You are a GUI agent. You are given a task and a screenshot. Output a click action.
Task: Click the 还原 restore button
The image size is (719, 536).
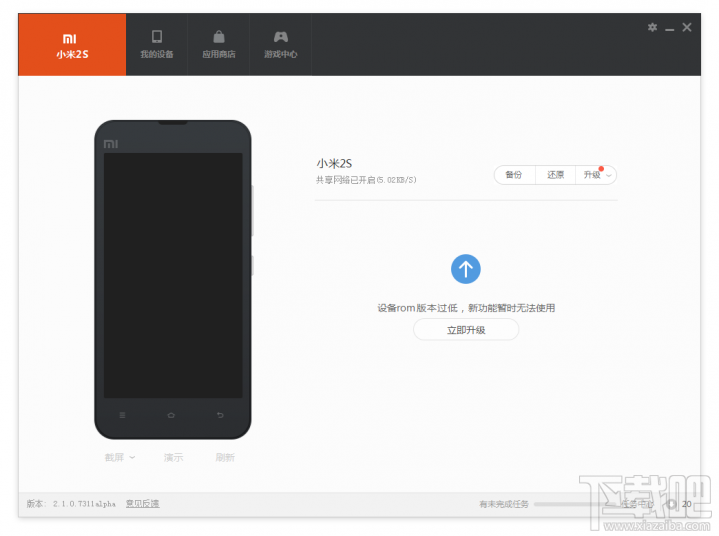pyautogui.click(x=555, y=175)
